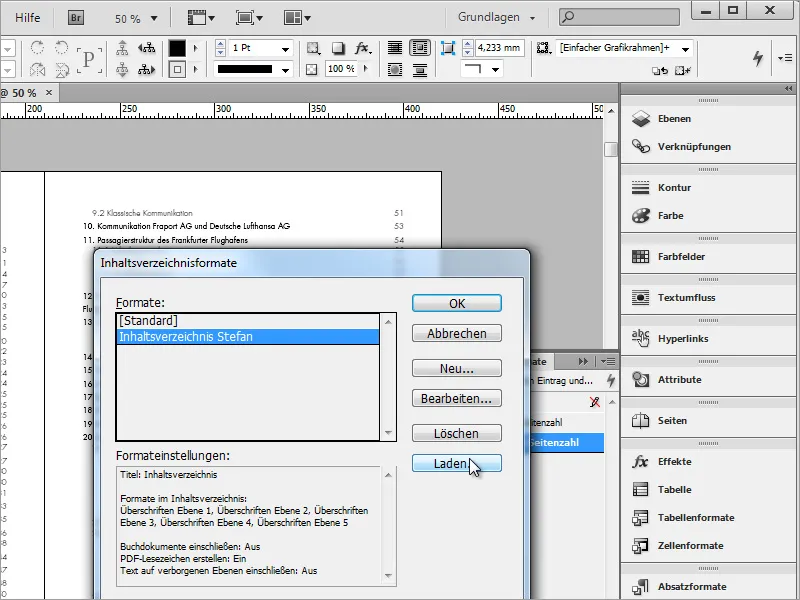Confirm with OK in Inhaltsverzeichnisformate dialog

[x=457, y=303]
